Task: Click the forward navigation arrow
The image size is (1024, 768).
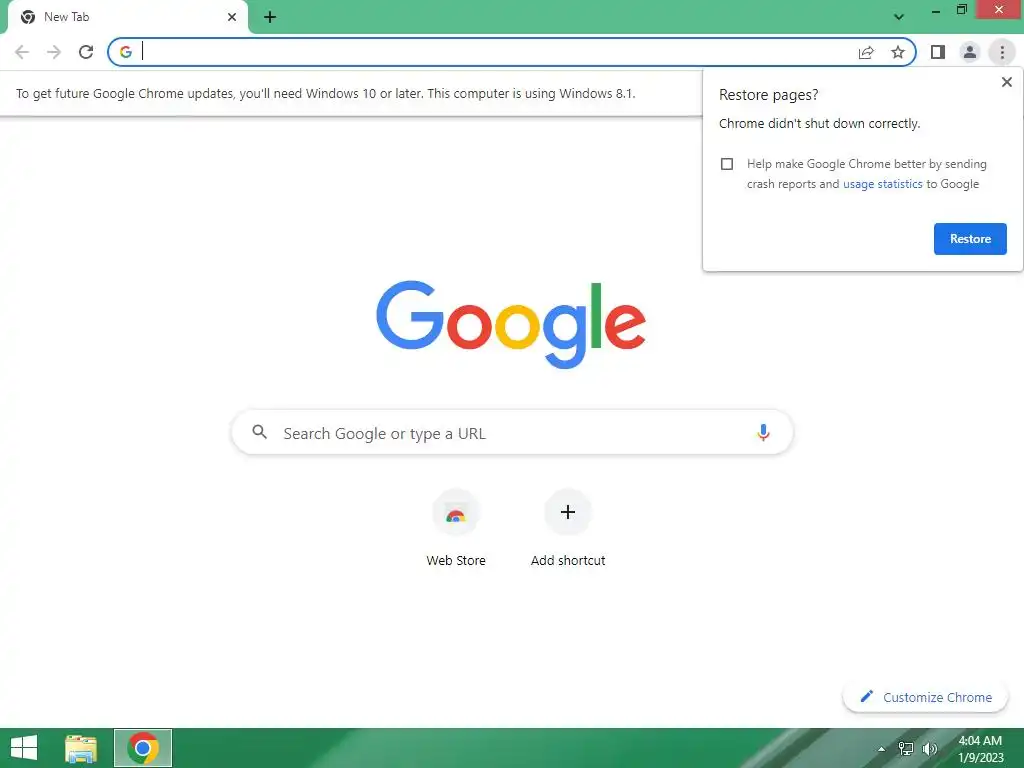Action: tap(54, 52)
